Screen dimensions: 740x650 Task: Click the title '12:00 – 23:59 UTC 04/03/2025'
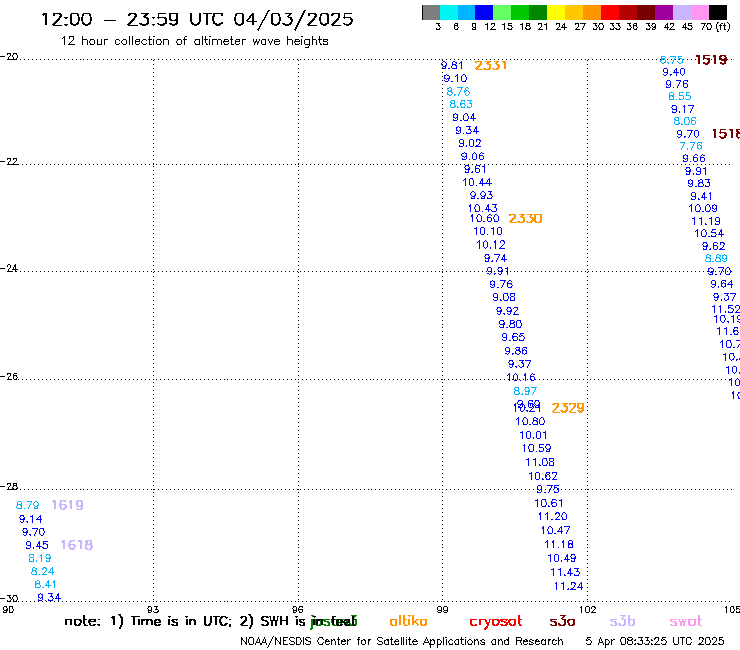pyautogui.click(x=197, y=19)
